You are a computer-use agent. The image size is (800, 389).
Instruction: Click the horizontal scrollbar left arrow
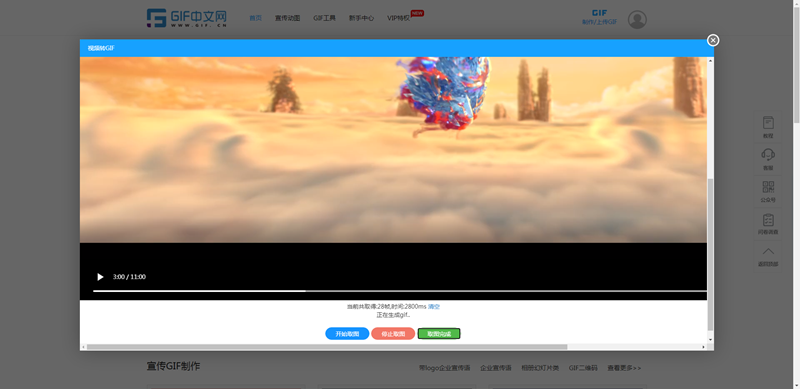(84, 347)
